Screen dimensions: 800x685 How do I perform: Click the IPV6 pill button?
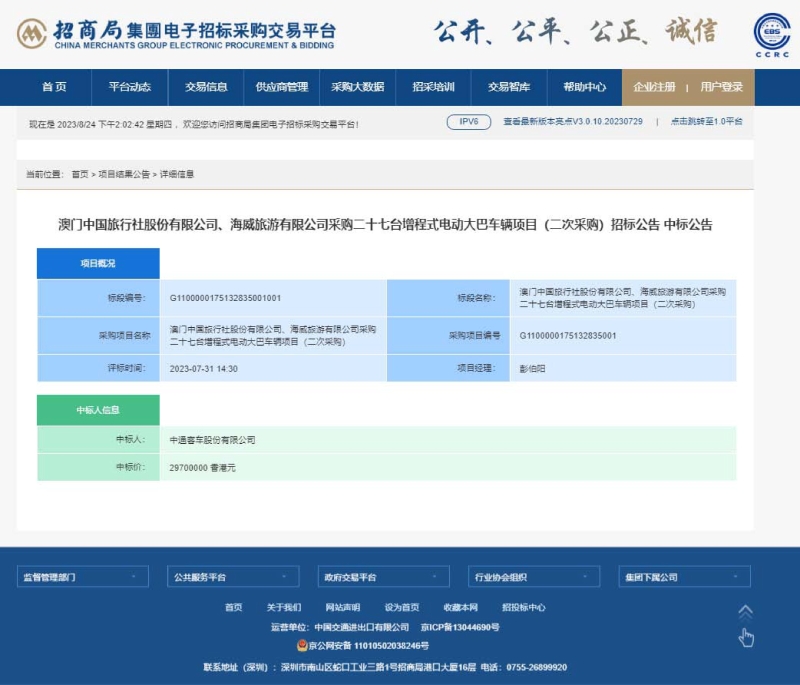(x=468, y=122)
